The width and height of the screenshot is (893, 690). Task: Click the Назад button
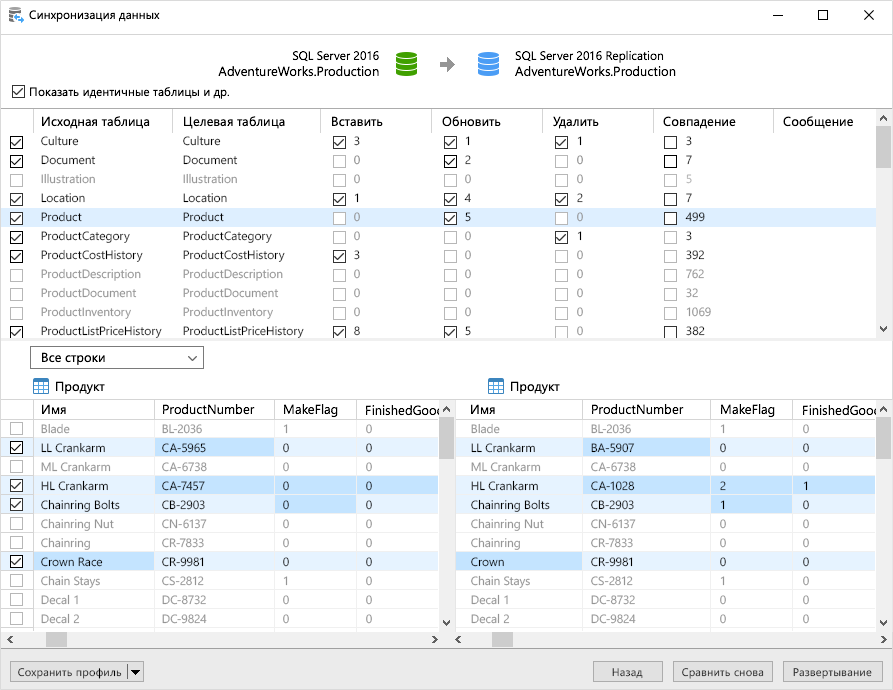pyautogui.click(x=627, y=672)
